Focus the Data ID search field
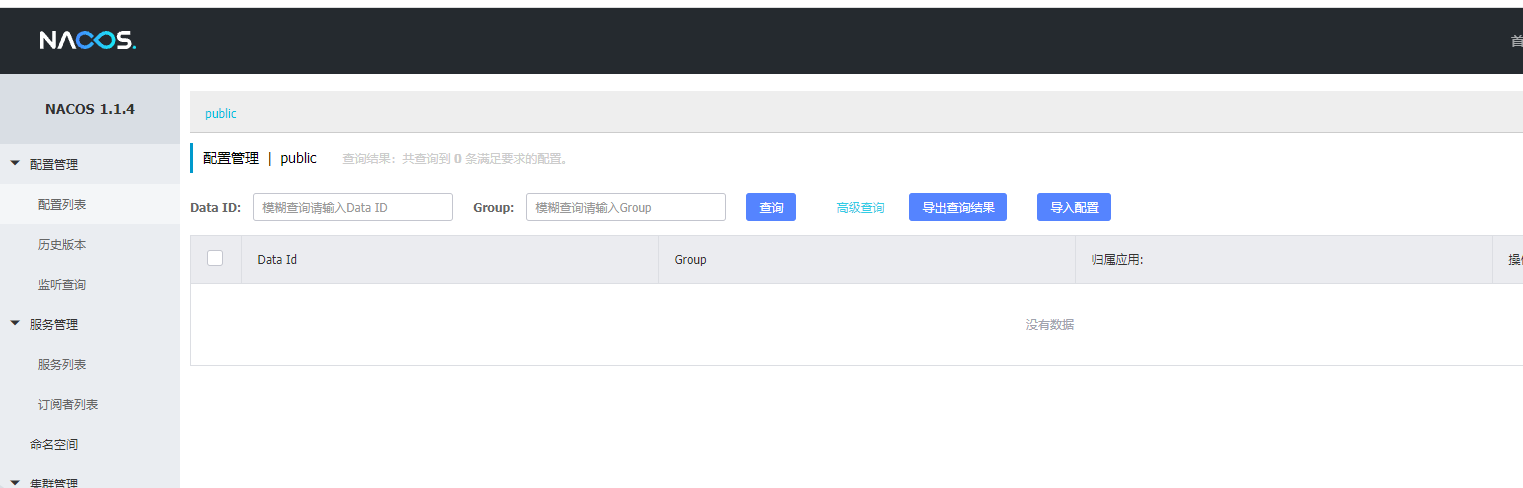 353,207
